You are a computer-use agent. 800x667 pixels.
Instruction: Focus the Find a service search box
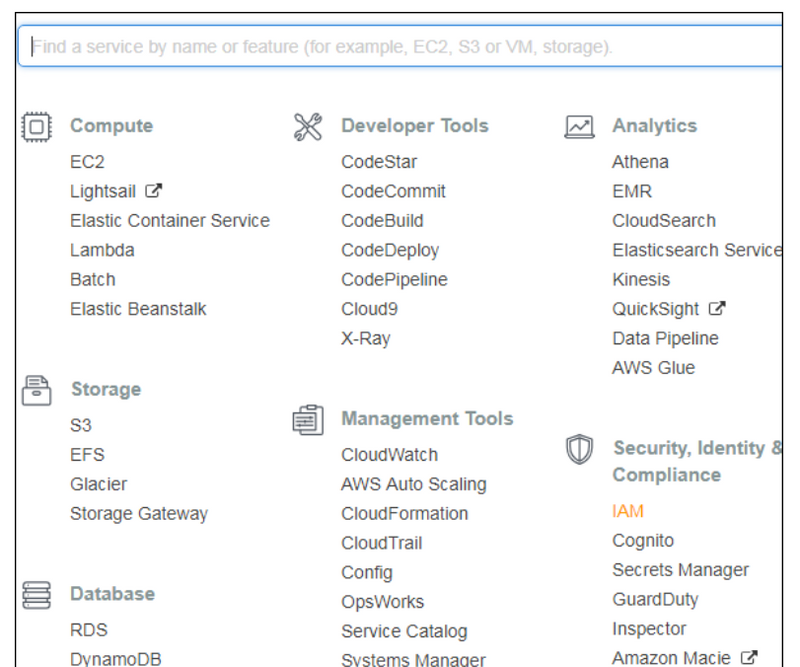(400, 47)
